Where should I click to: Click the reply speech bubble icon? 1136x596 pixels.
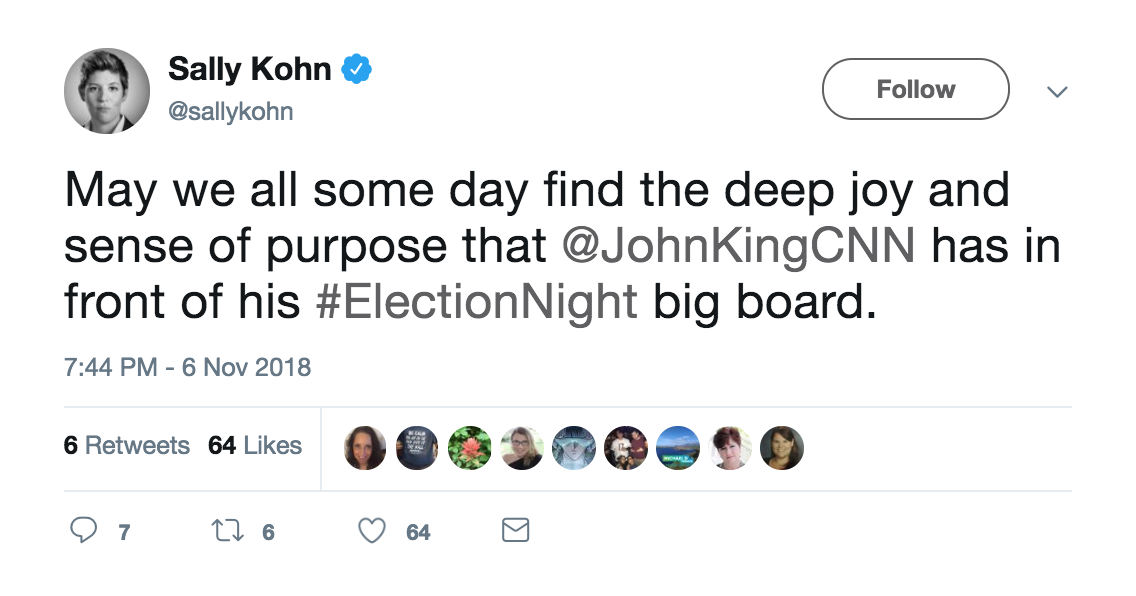[x=83, y=531]
